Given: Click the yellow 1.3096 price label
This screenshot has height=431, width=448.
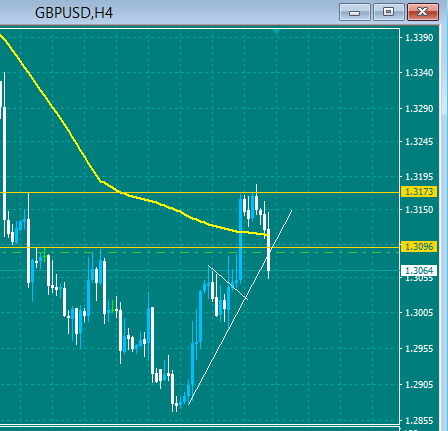Looking at the screenshot, I should pos(419,247).
